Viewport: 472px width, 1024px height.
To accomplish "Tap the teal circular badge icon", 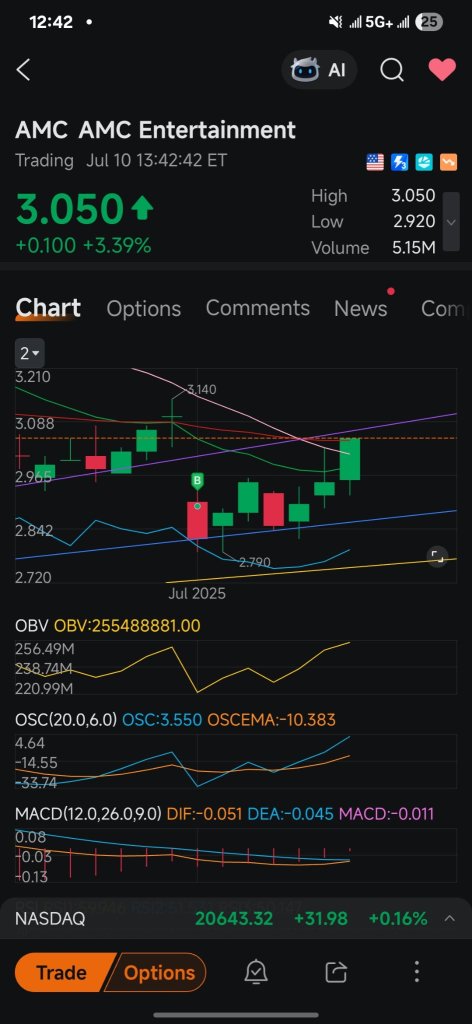I will click(424, 162).
